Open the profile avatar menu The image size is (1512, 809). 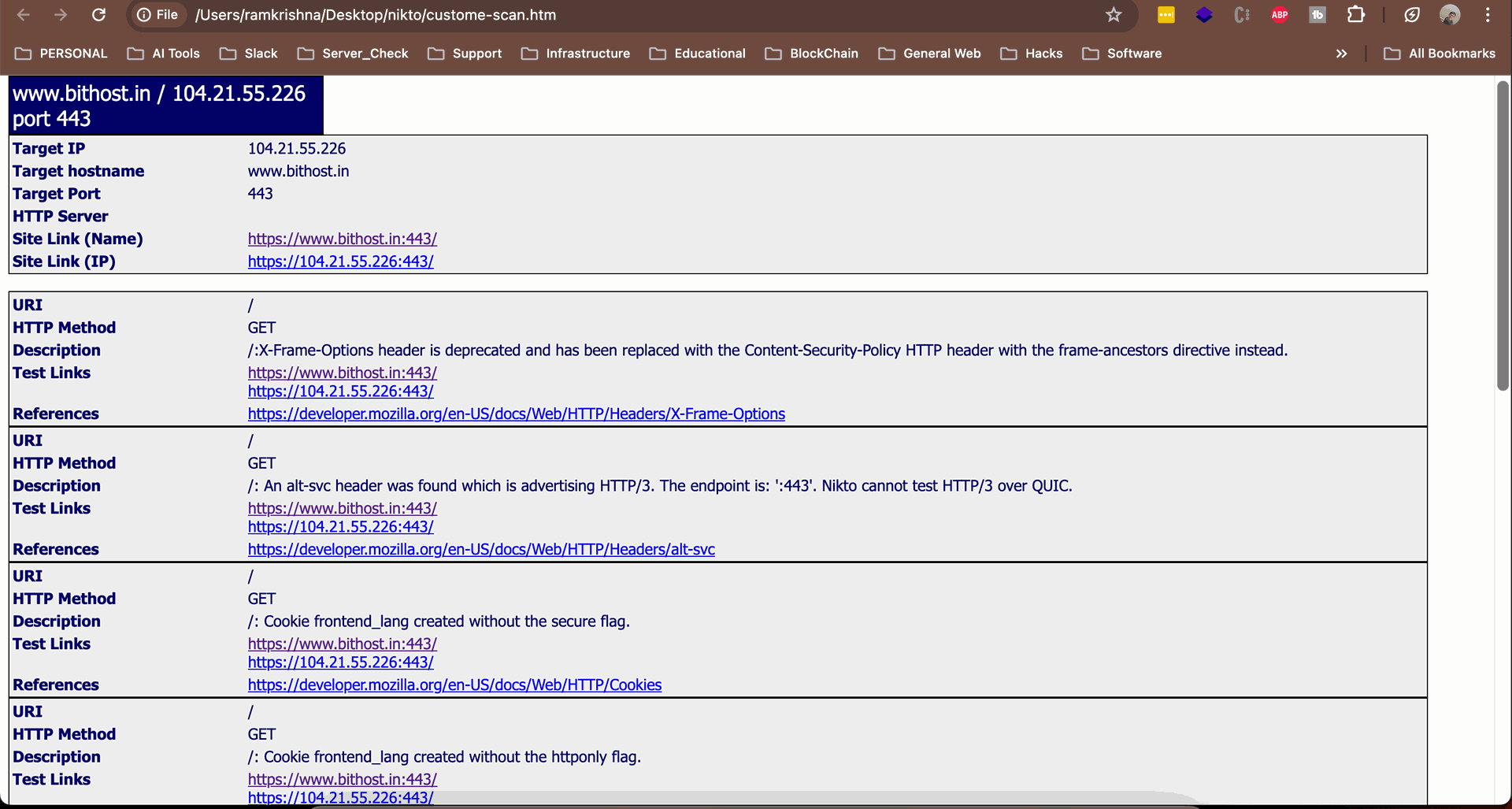click(1450, 15)
